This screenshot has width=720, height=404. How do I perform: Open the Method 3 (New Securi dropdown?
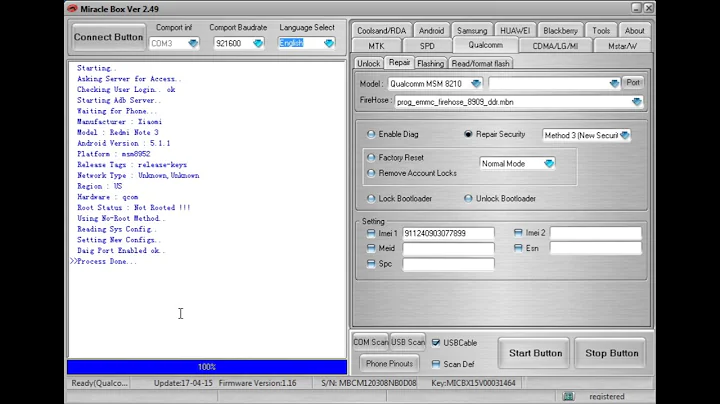[624, 135]
